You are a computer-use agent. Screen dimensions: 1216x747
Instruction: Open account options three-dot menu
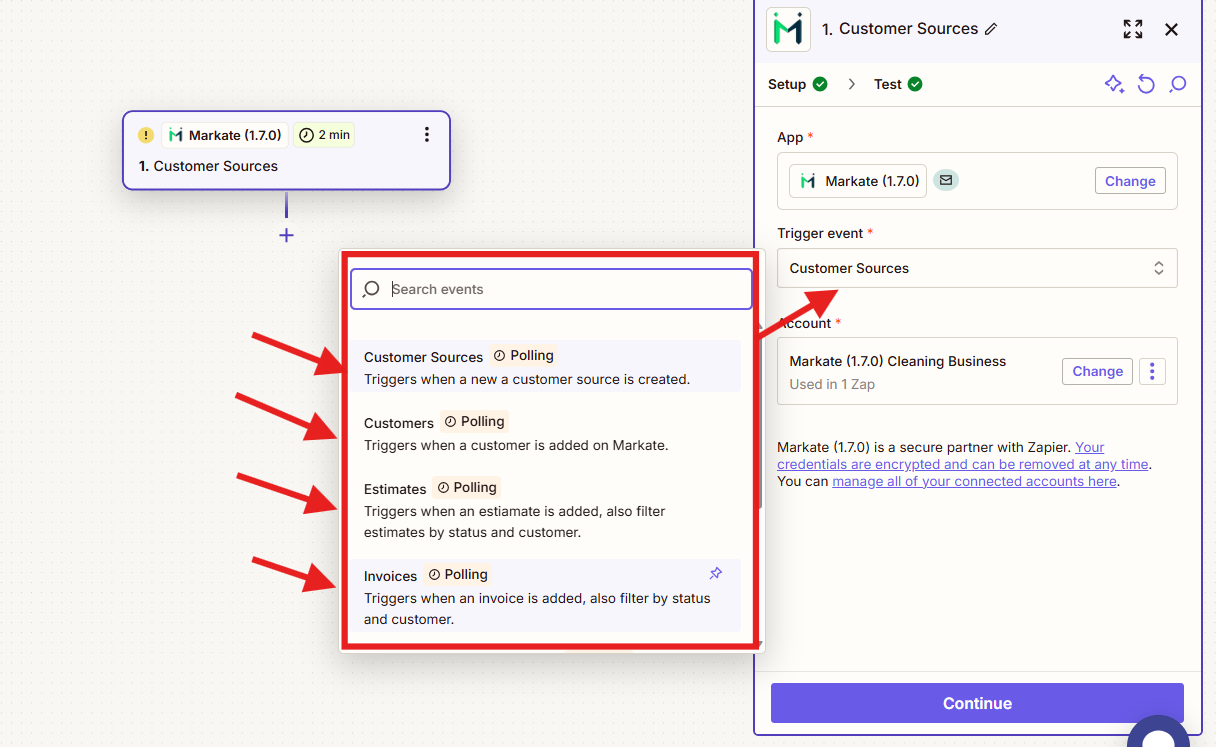pos(1152,371)
